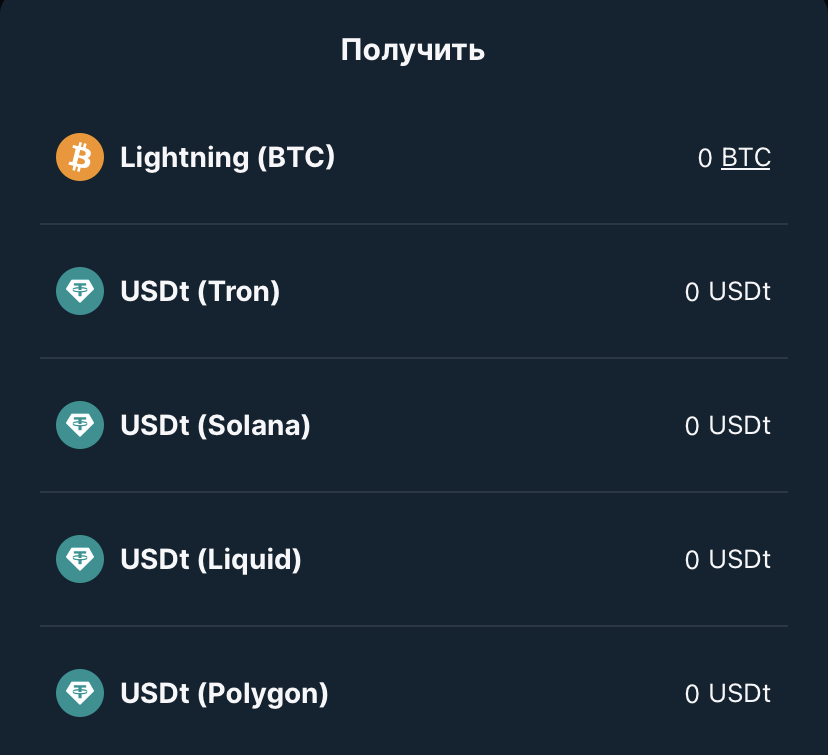
Task: Click the USDt unit text in Polygon row
Action: pyautogui.click(x=739, y=694)
